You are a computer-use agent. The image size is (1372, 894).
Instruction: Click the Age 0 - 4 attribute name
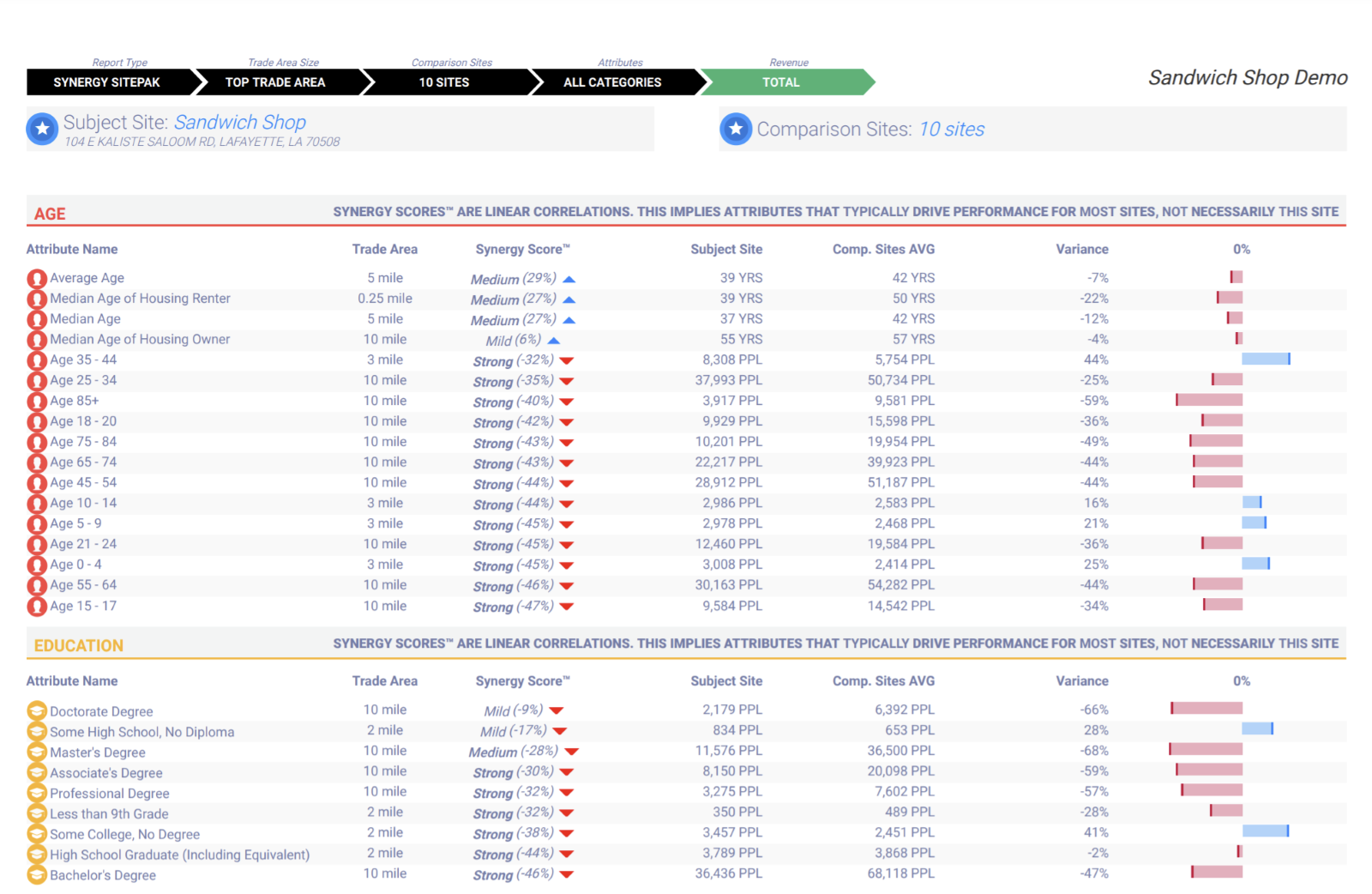(x=75, y=565)
